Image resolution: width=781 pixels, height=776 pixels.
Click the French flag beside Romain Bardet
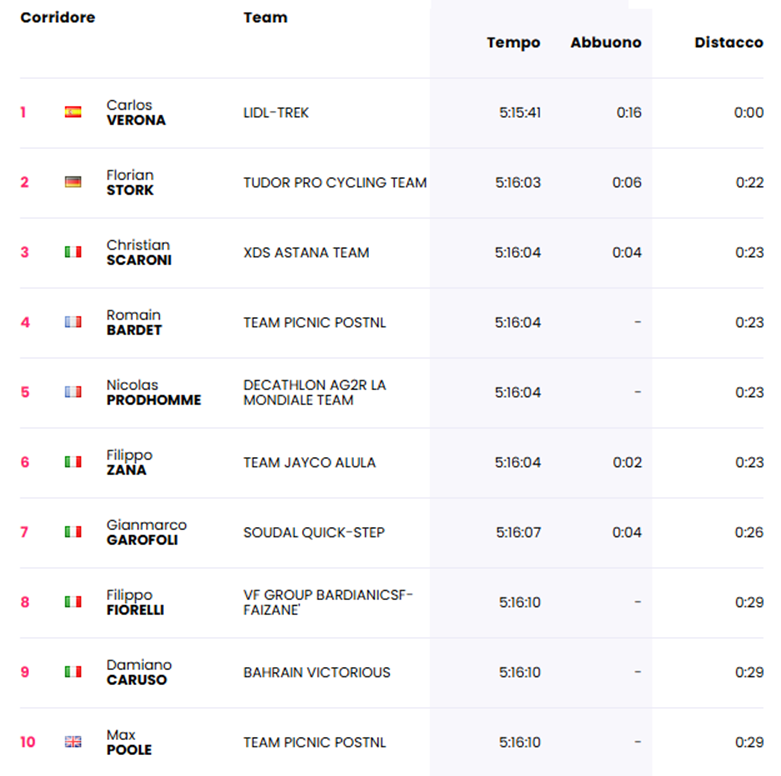[73, 322]
